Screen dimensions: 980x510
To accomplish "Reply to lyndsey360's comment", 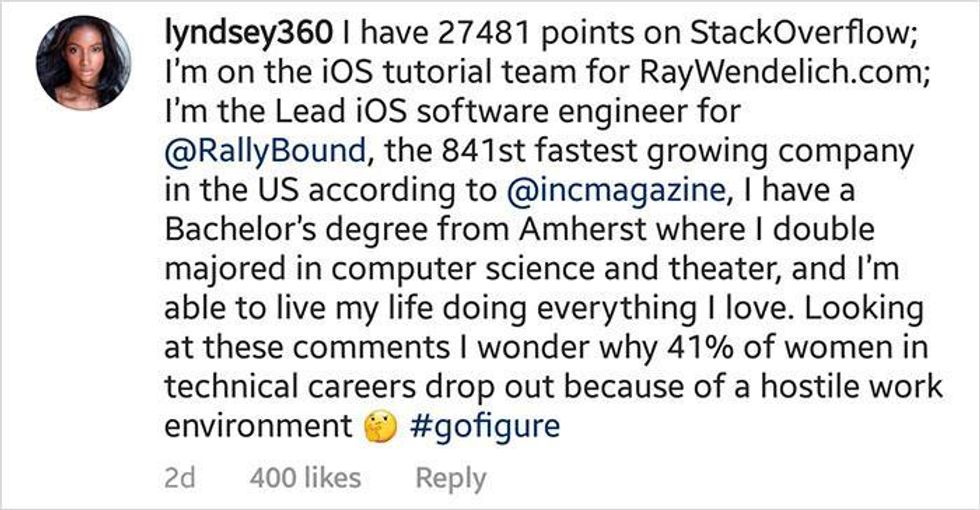I will click(x=451, y=479).
